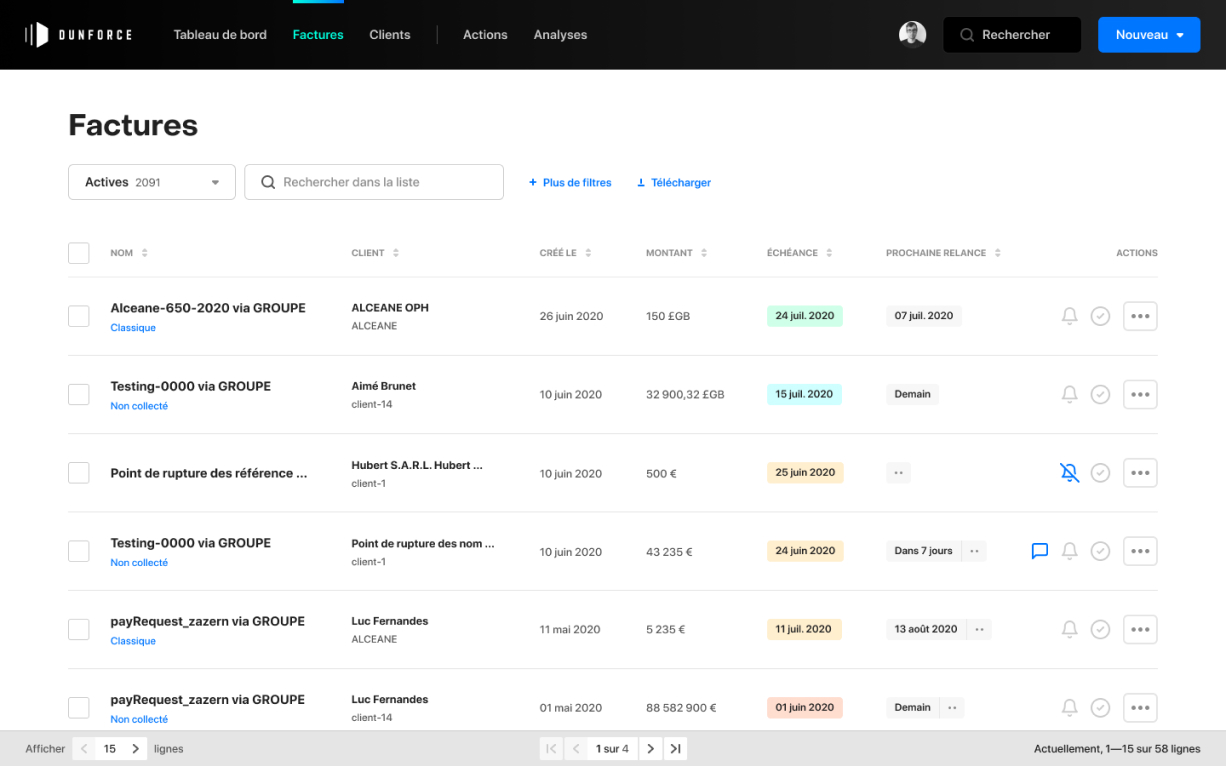Go to first page of pagination
The image size is (1226, 766).
click(551, 748)
